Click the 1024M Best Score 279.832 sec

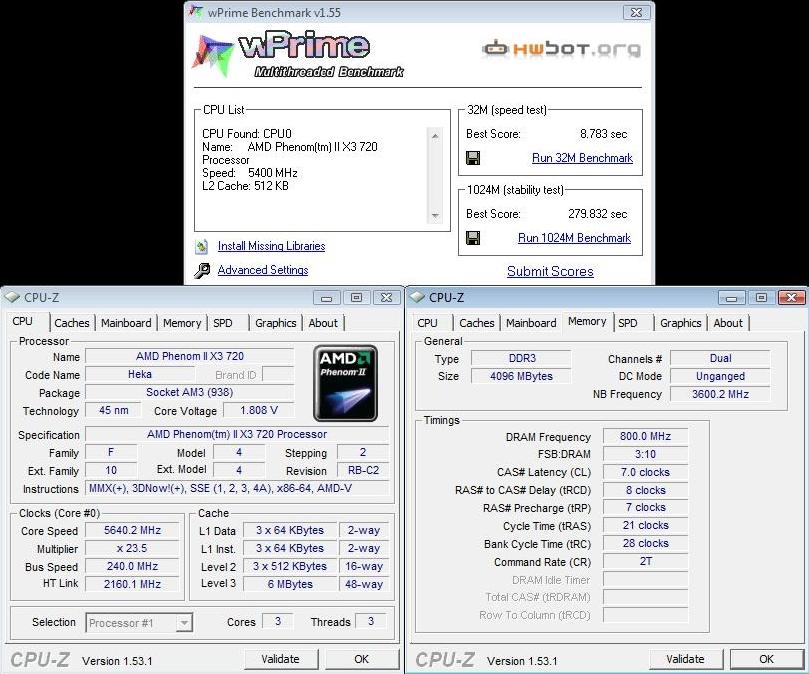(x=597, y=214)
